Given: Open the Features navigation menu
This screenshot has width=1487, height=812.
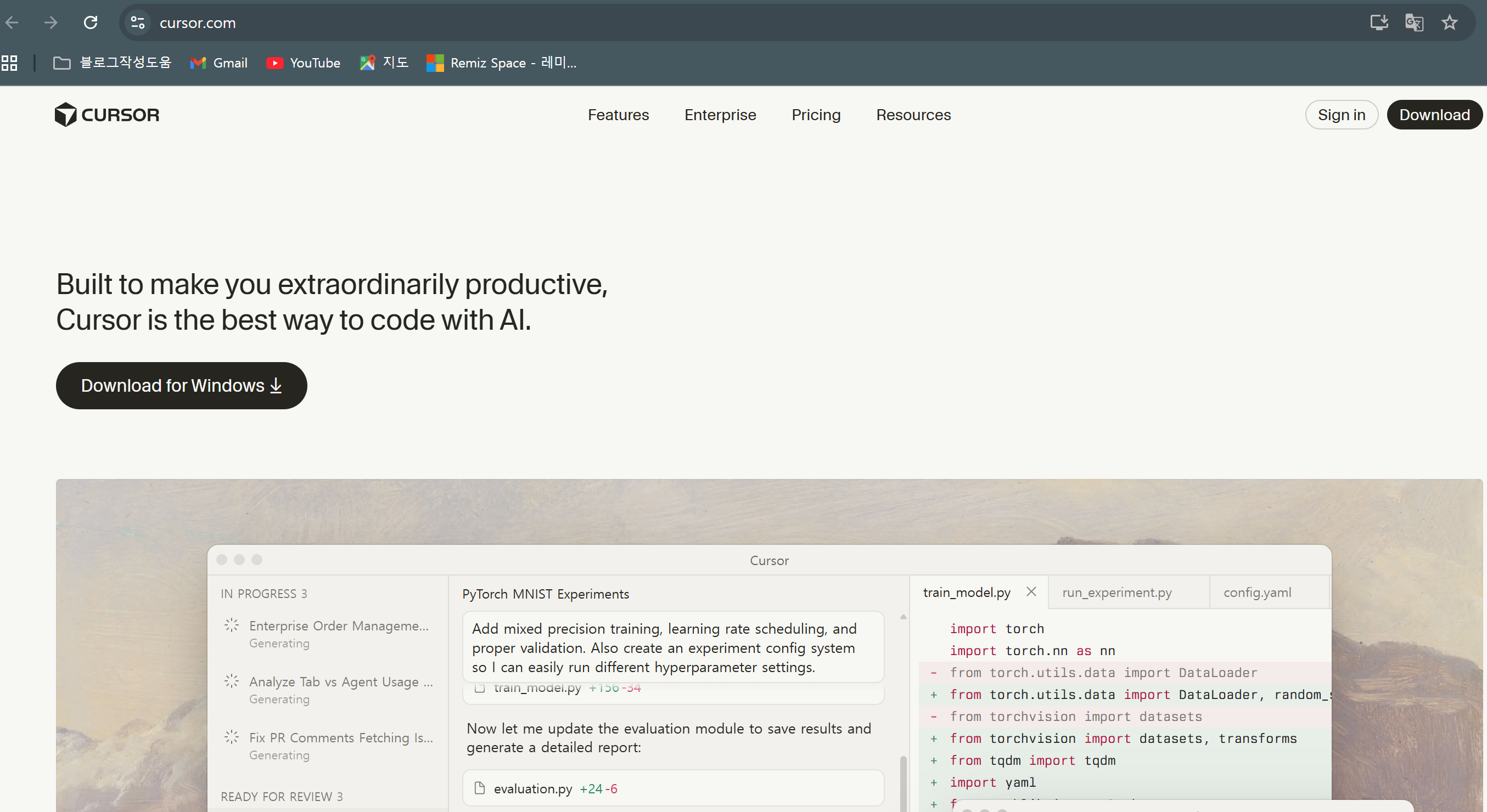Looking at the screenshot, I should coord(618,114).
